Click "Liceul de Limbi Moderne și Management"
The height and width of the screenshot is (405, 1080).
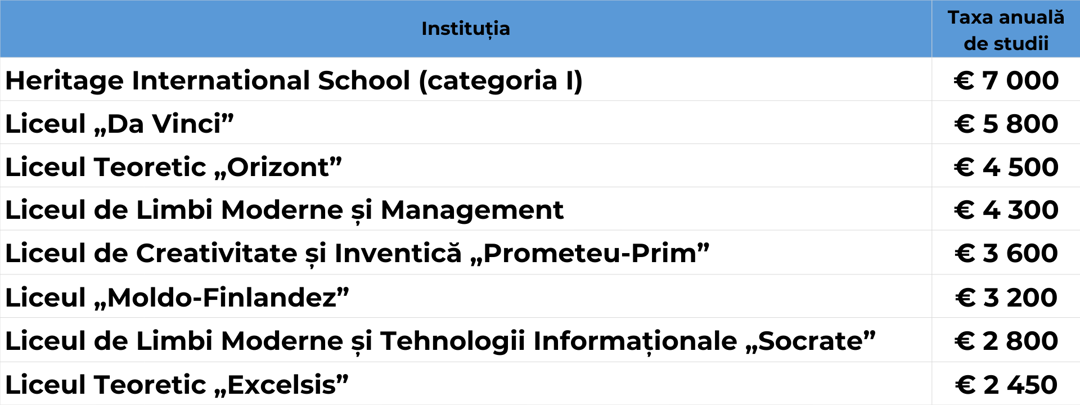tap(285, 210)
